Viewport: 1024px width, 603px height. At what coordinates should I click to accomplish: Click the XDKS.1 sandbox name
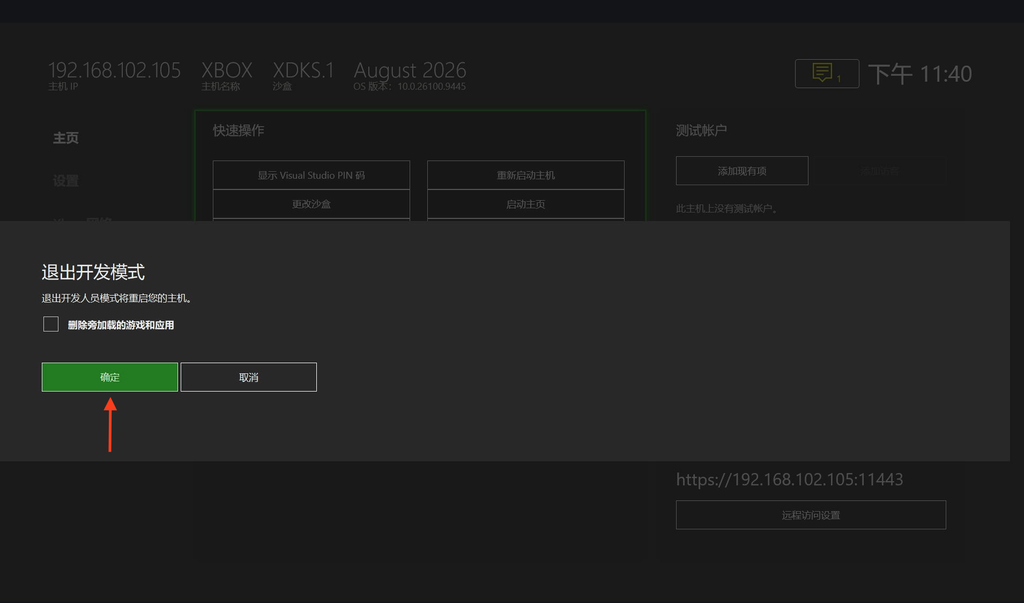pos(303,70)
